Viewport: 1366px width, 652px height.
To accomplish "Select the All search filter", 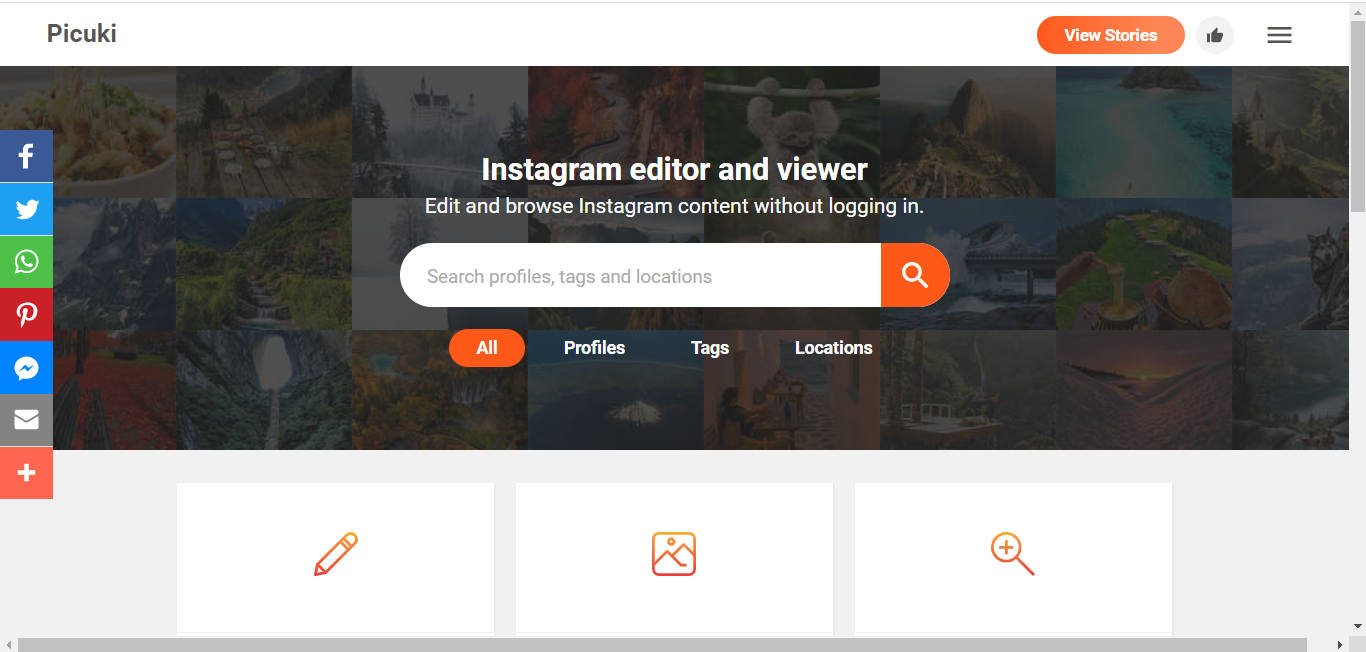I will pyautogui.click(x=487, y=348).
